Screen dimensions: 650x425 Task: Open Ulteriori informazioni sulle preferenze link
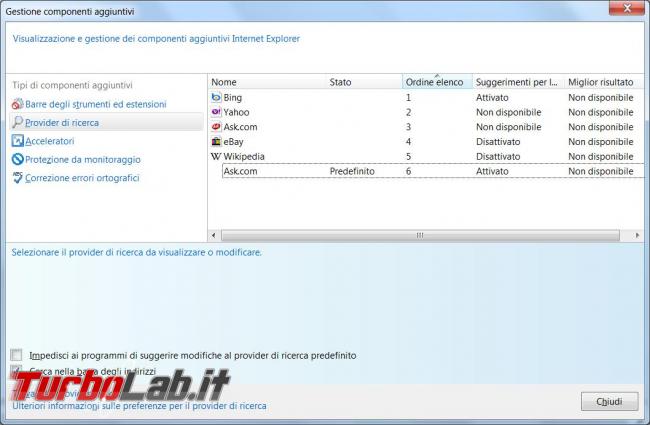[x=139, y=406]
